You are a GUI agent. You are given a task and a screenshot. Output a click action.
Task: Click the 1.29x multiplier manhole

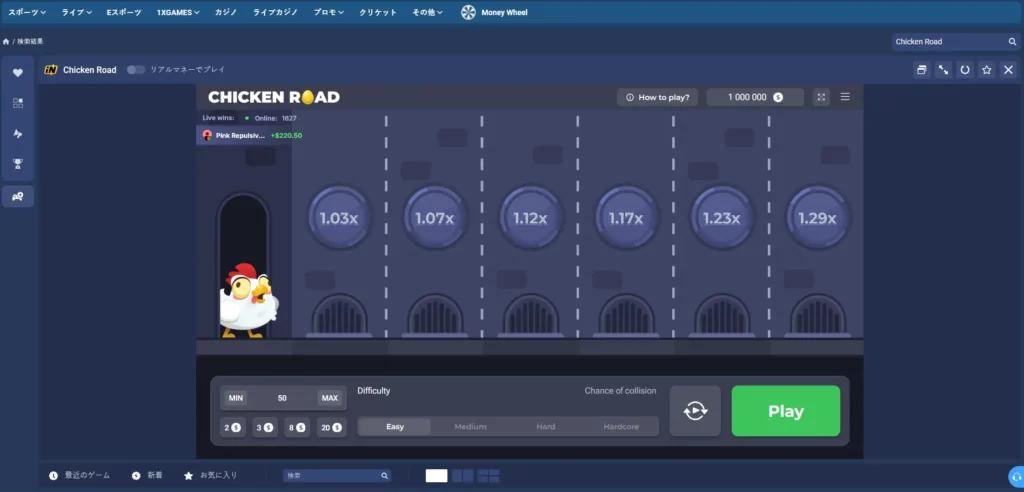pyautogui.click(x=818, y=218)
